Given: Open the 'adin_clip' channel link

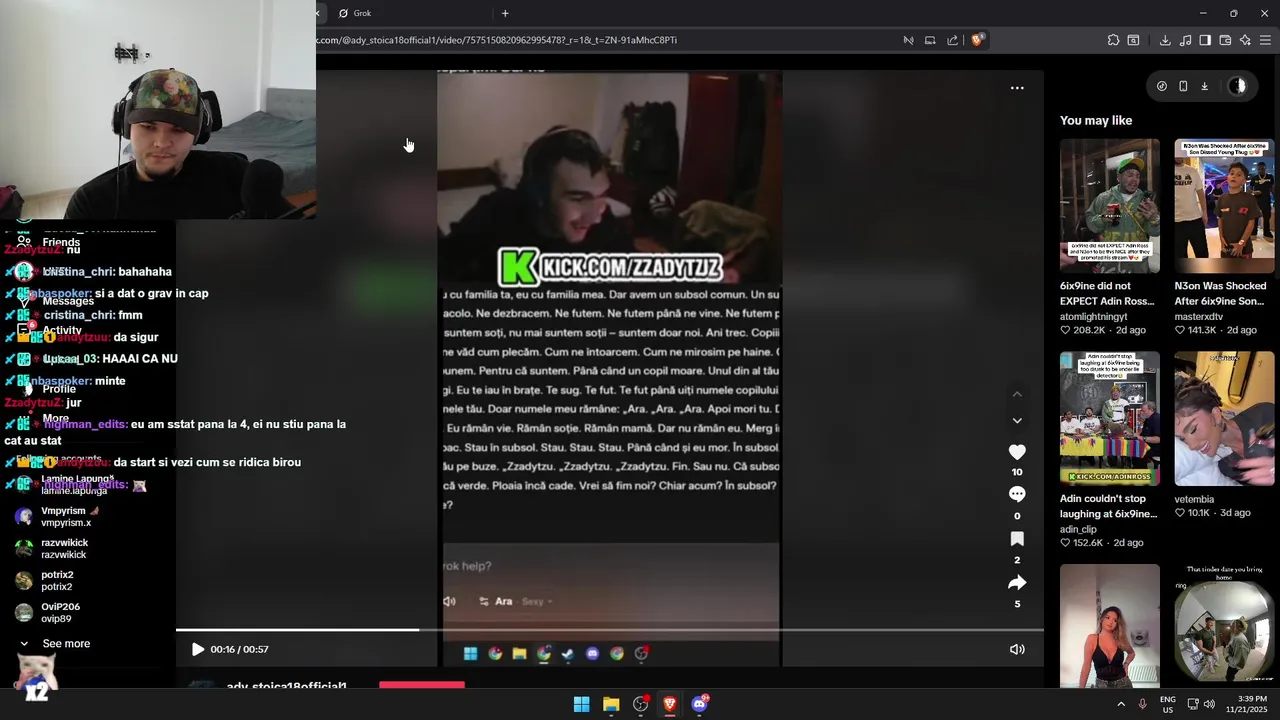Looking at the screenshot, I should 1078,529.
